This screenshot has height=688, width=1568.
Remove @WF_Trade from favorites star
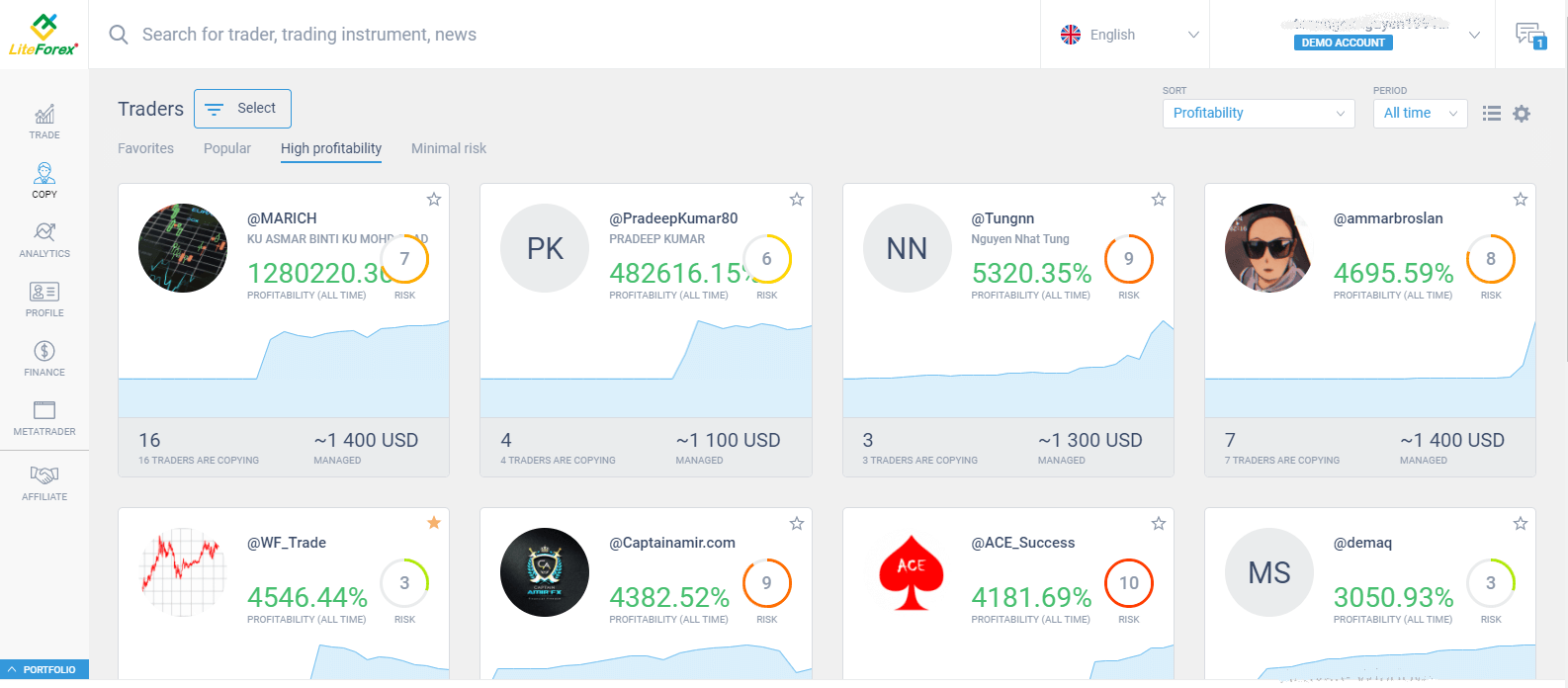pos(434,523)
